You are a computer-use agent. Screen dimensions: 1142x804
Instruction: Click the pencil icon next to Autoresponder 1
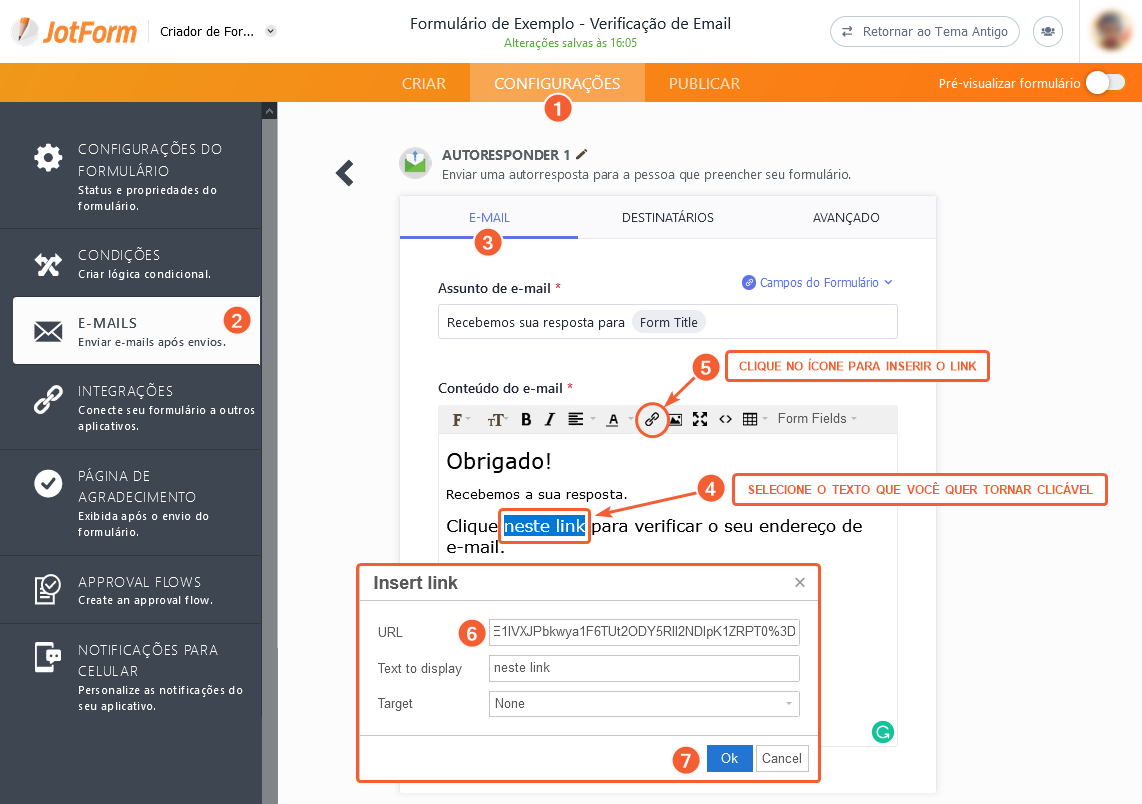coord(582,155)
